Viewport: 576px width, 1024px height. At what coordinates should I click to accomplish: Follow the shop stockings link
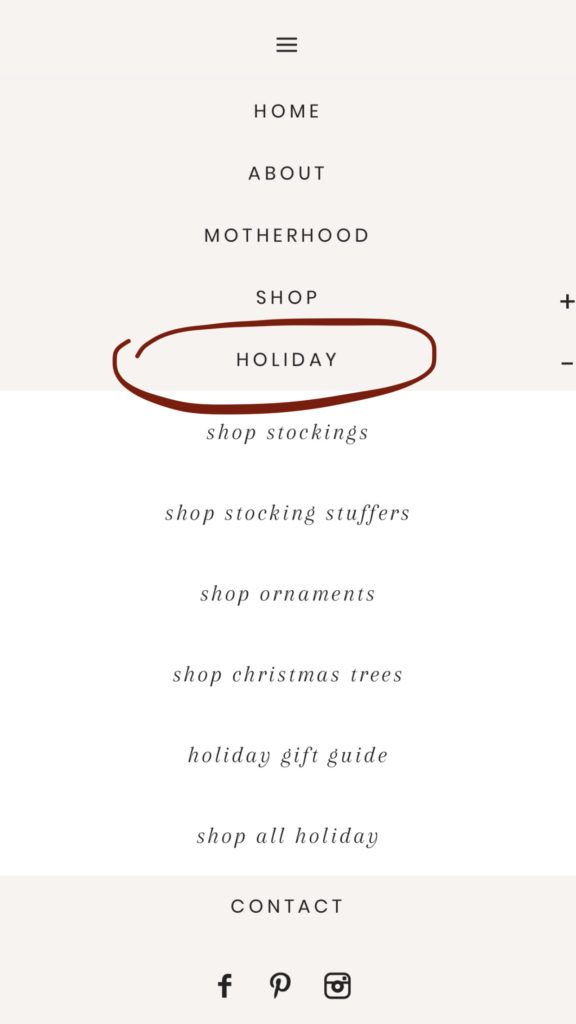coord(287,432)
